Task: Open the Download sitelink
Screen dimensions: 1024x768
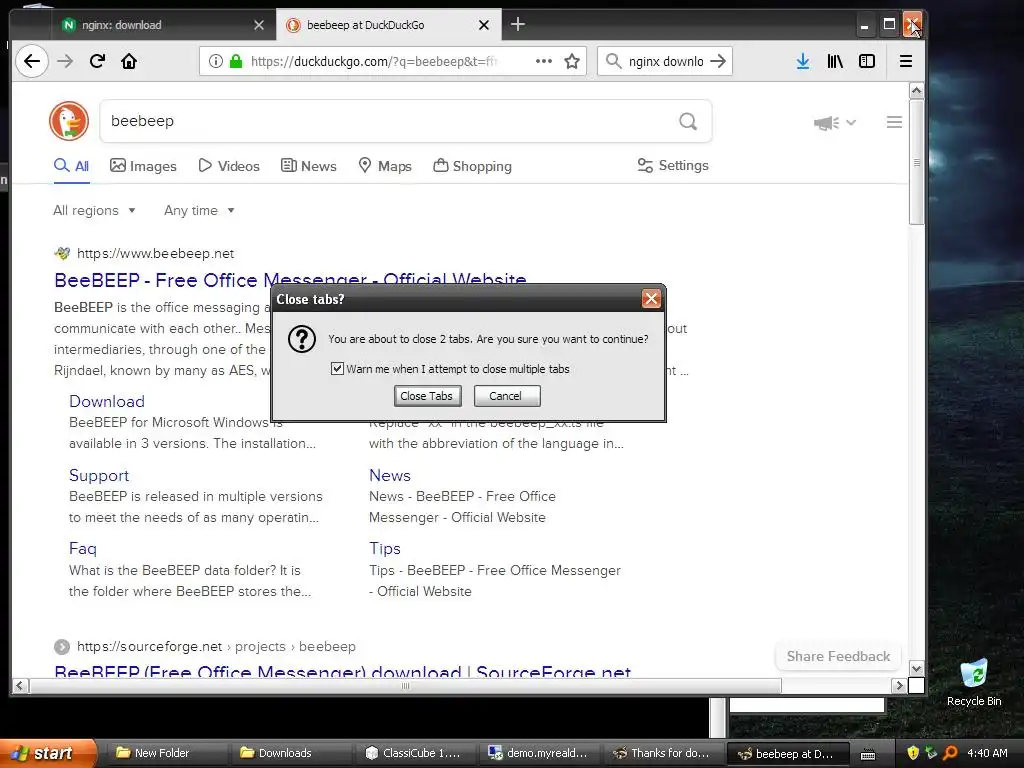Action: [x=107, y=401]
